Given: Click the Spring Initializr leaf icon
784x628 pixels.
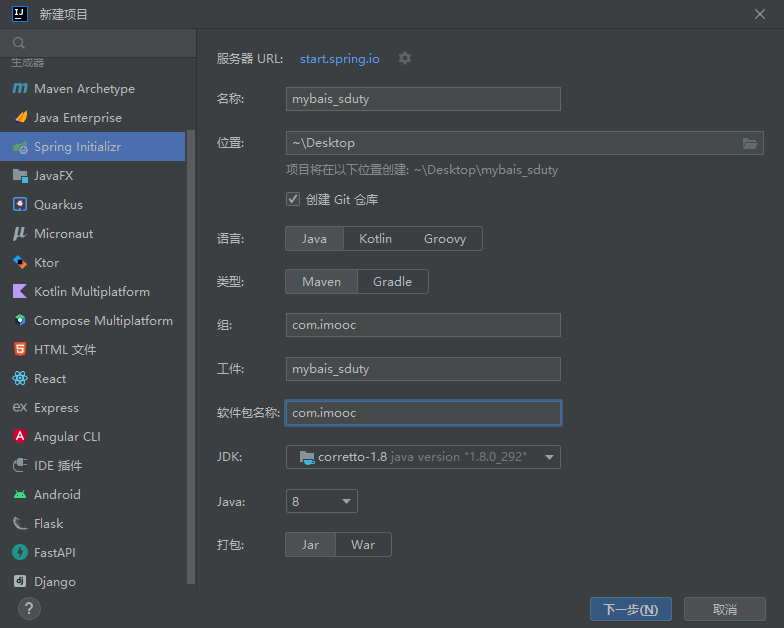Looking at the screenshot, I should coord(20,147).
